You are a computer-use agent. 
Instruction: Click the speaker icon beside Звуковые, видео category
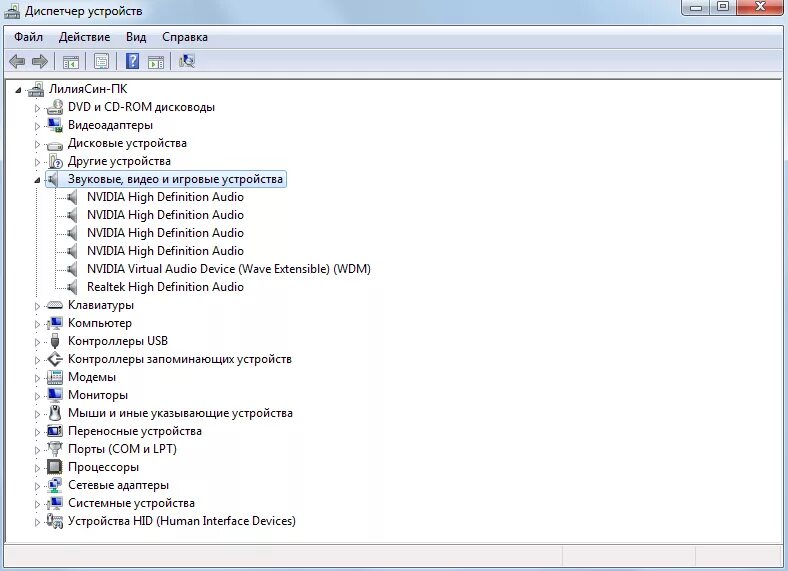pos(53,179)
